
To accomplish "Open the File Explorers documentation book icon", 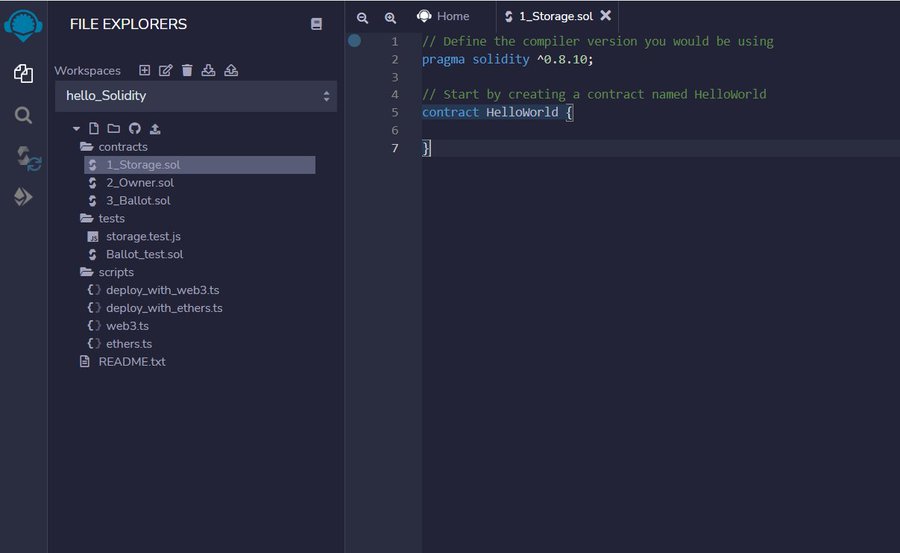I will point(316,24).
